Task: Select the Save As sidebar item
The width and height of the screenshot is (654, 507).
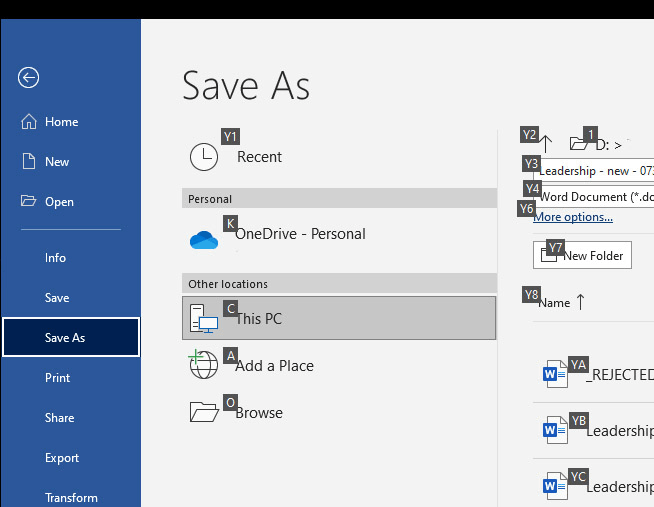Action: 71,337
